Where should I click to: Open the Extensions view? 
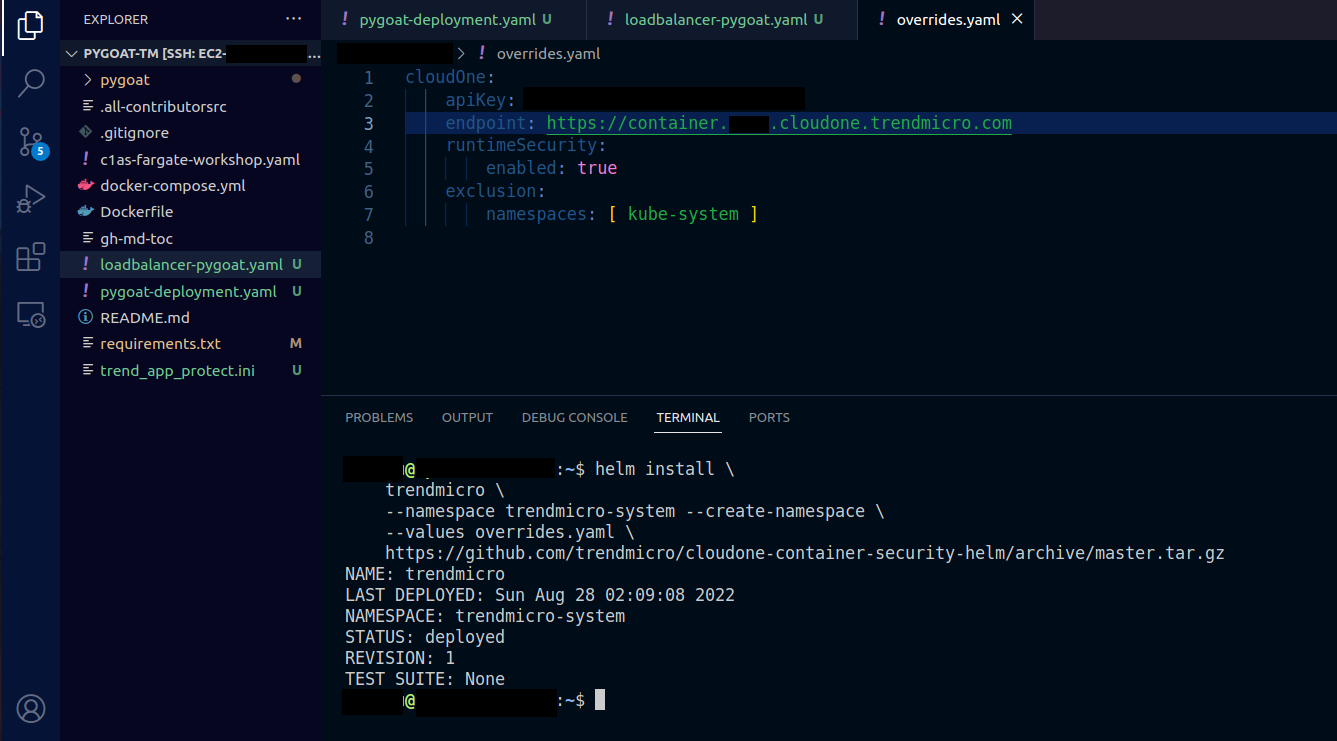pos(30,257)
